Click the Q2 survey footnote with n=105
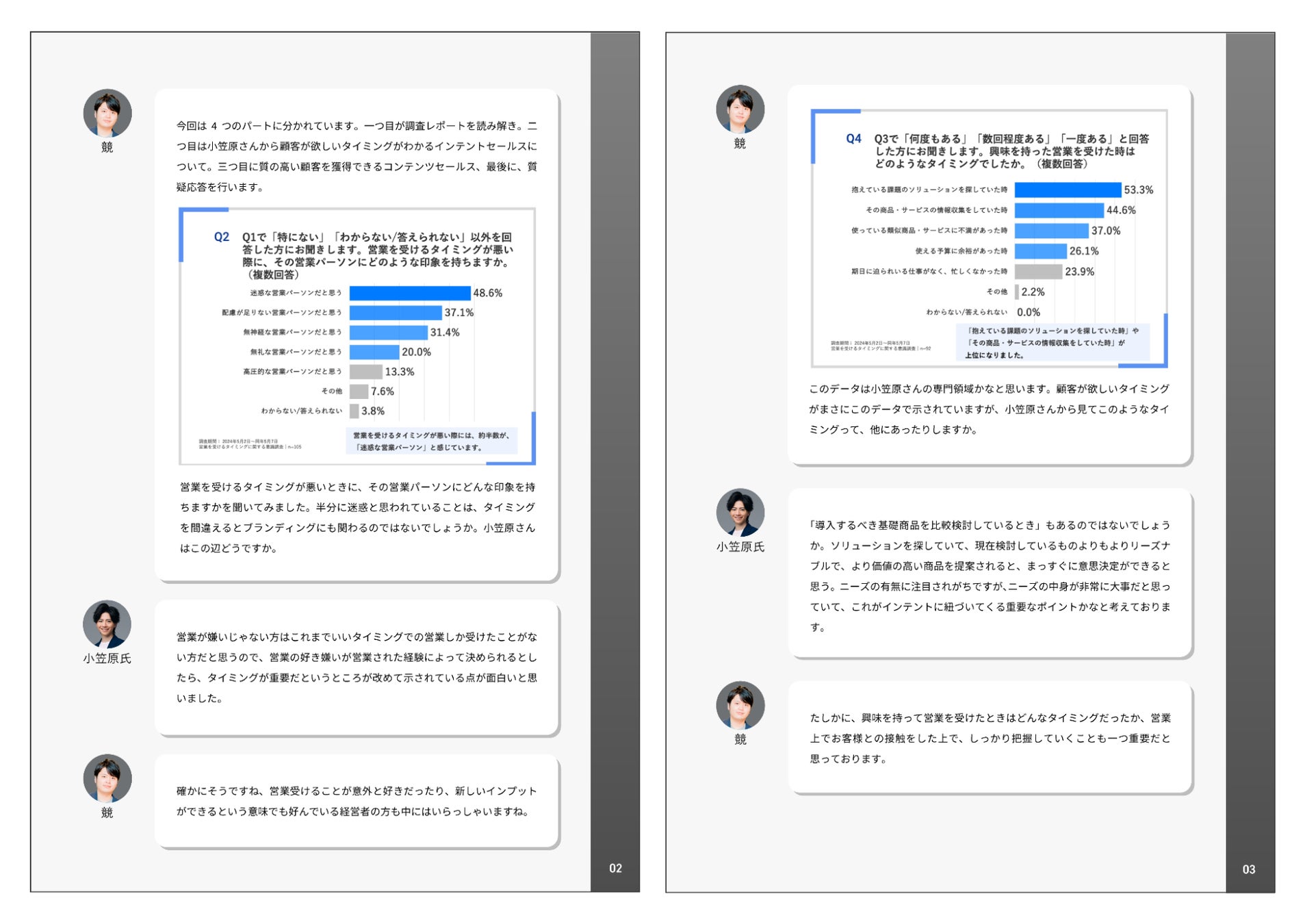 pyautogui.click(x=250, y=444)
